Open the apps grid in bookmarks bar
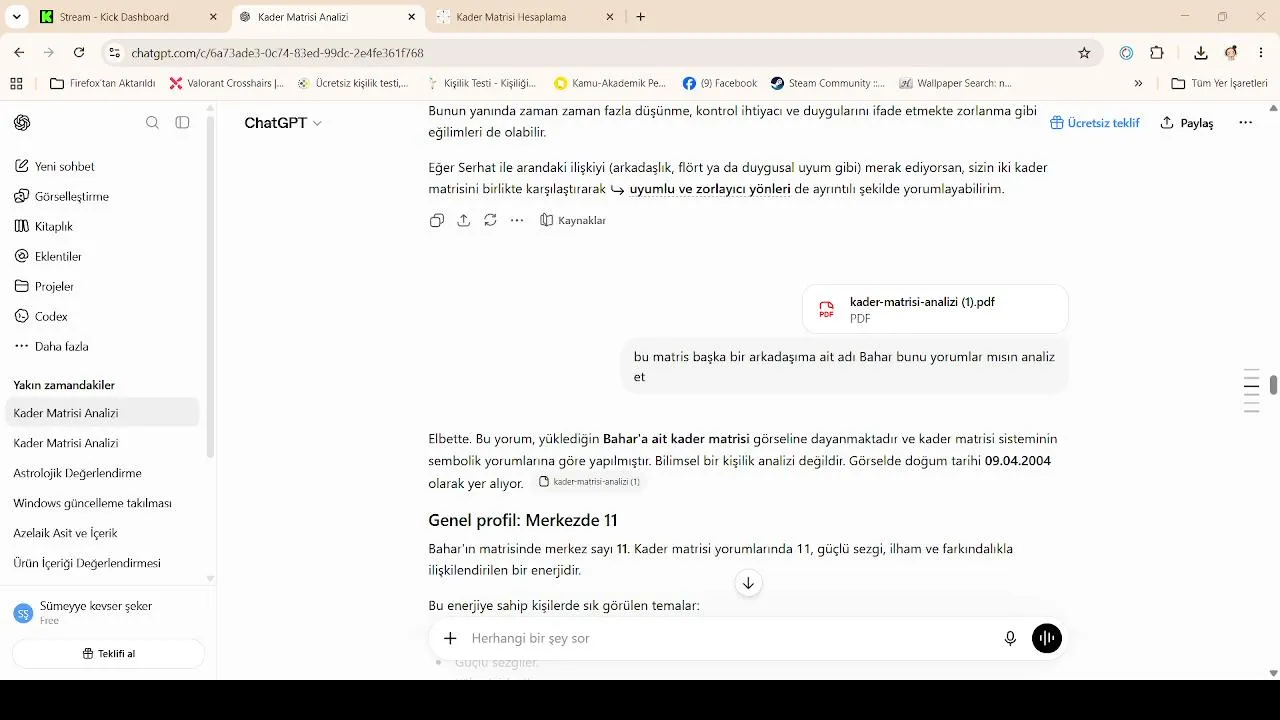 point(16,83)
